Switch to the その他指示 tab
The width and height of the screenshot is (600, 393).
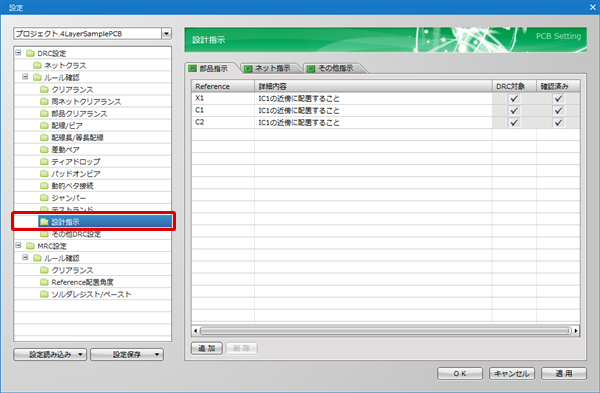coord(336,68)
